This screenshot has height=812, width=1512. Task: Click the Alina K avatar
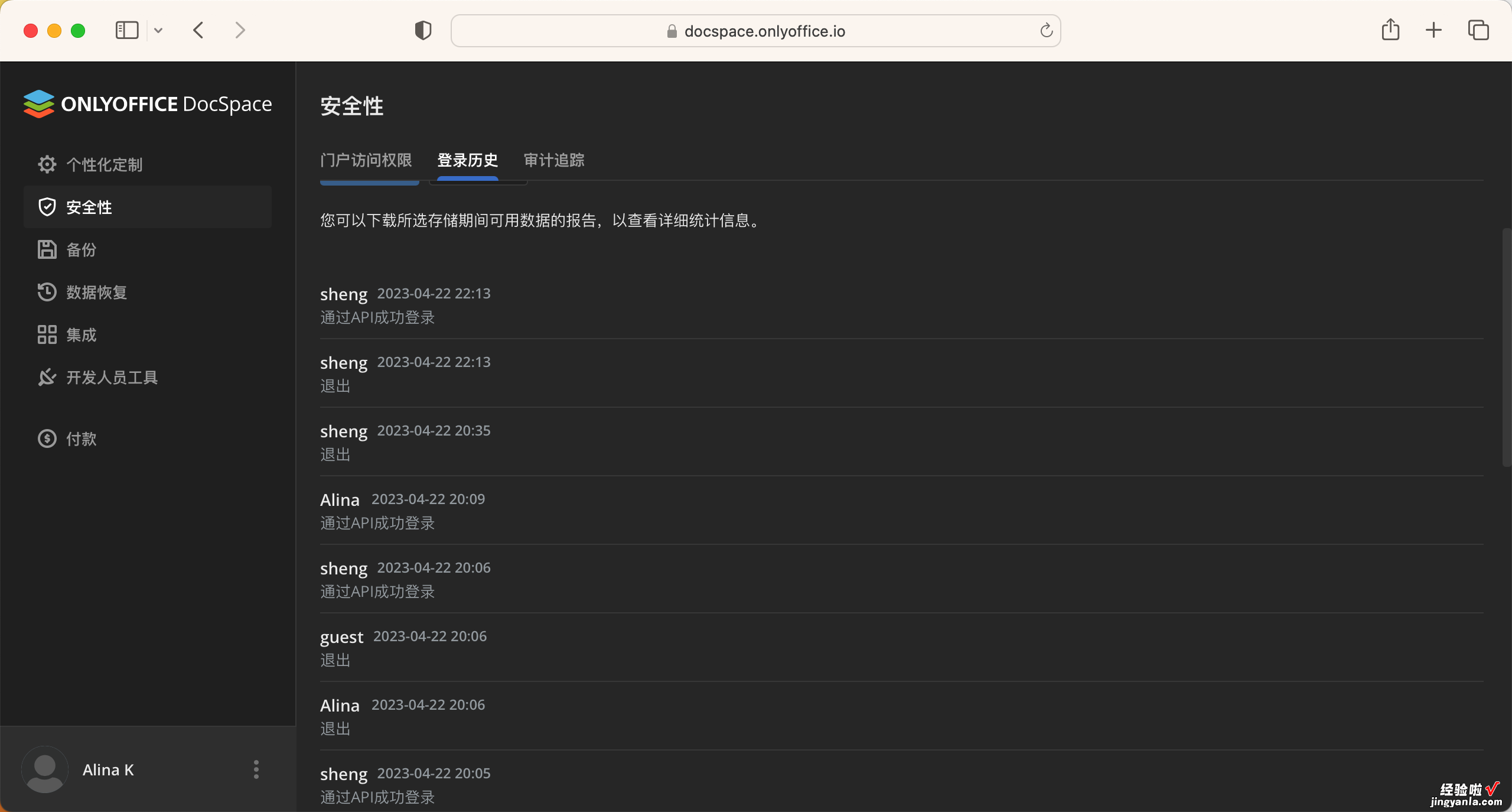pyautogui.click(x=45, y=769)
